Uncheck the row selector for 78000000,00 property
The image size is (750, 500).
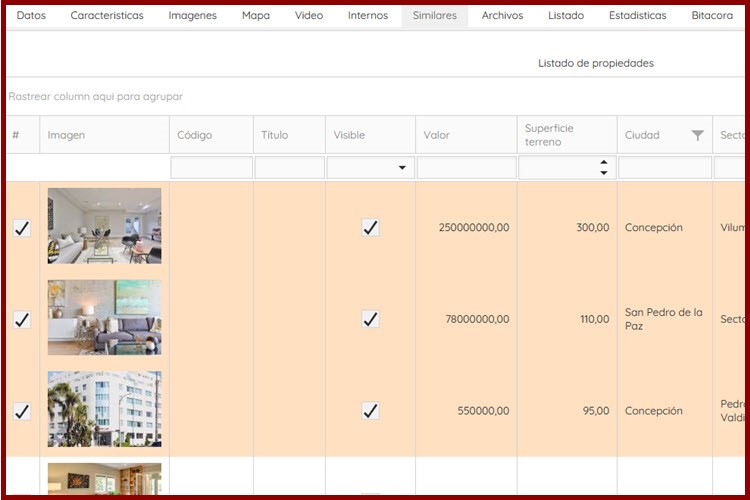tap(22, 320)
